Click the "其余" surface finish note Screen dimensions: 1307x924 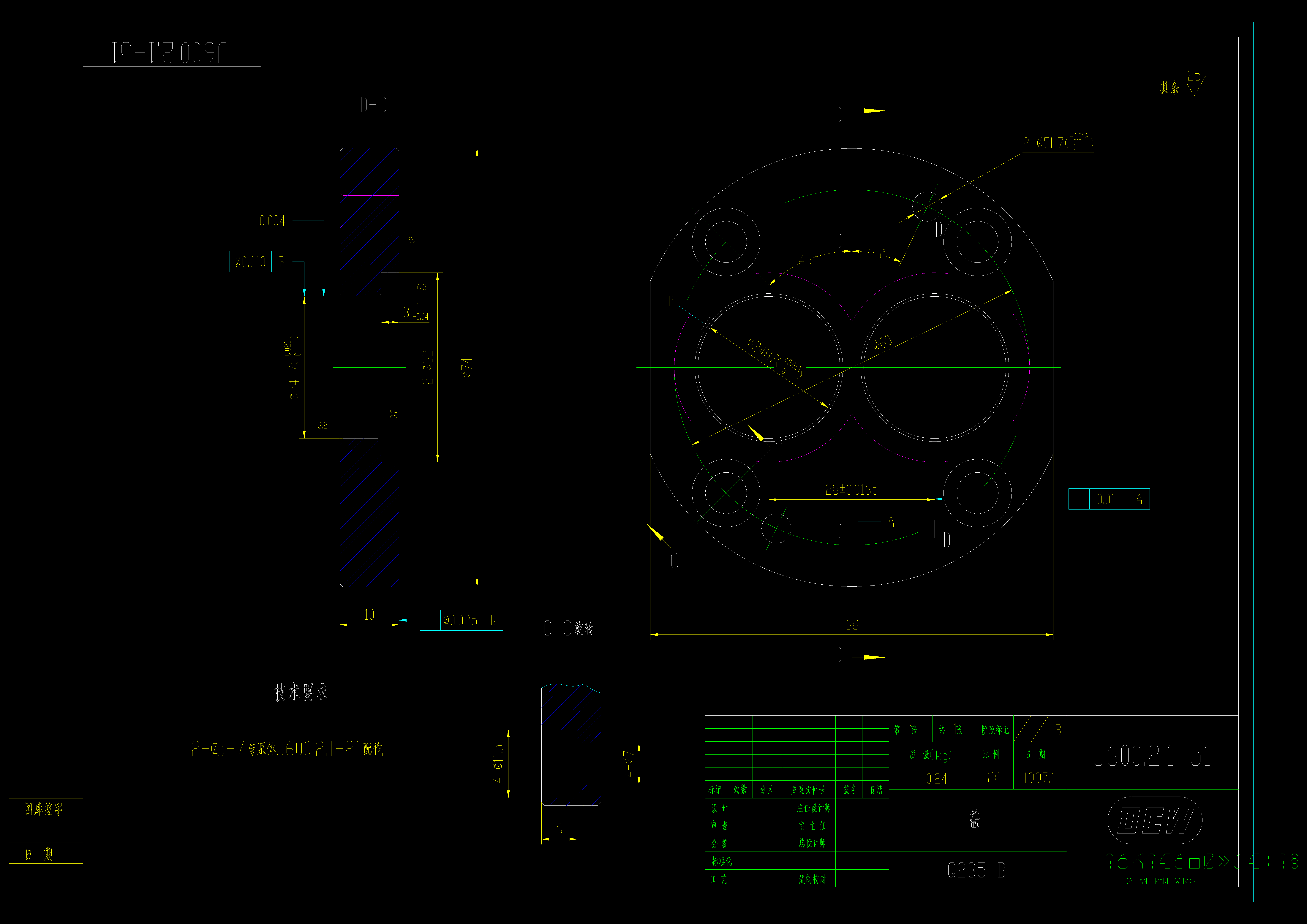[x=1170, y=88]
